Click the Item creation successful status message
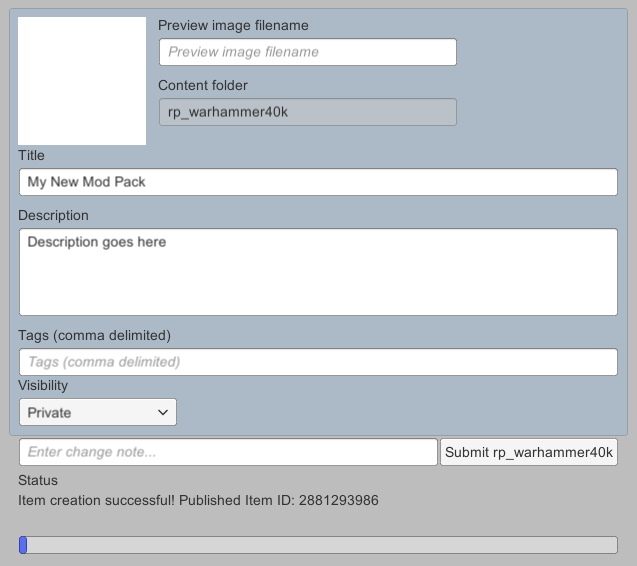This screenshot has height=566, width=637. point(198,500)
